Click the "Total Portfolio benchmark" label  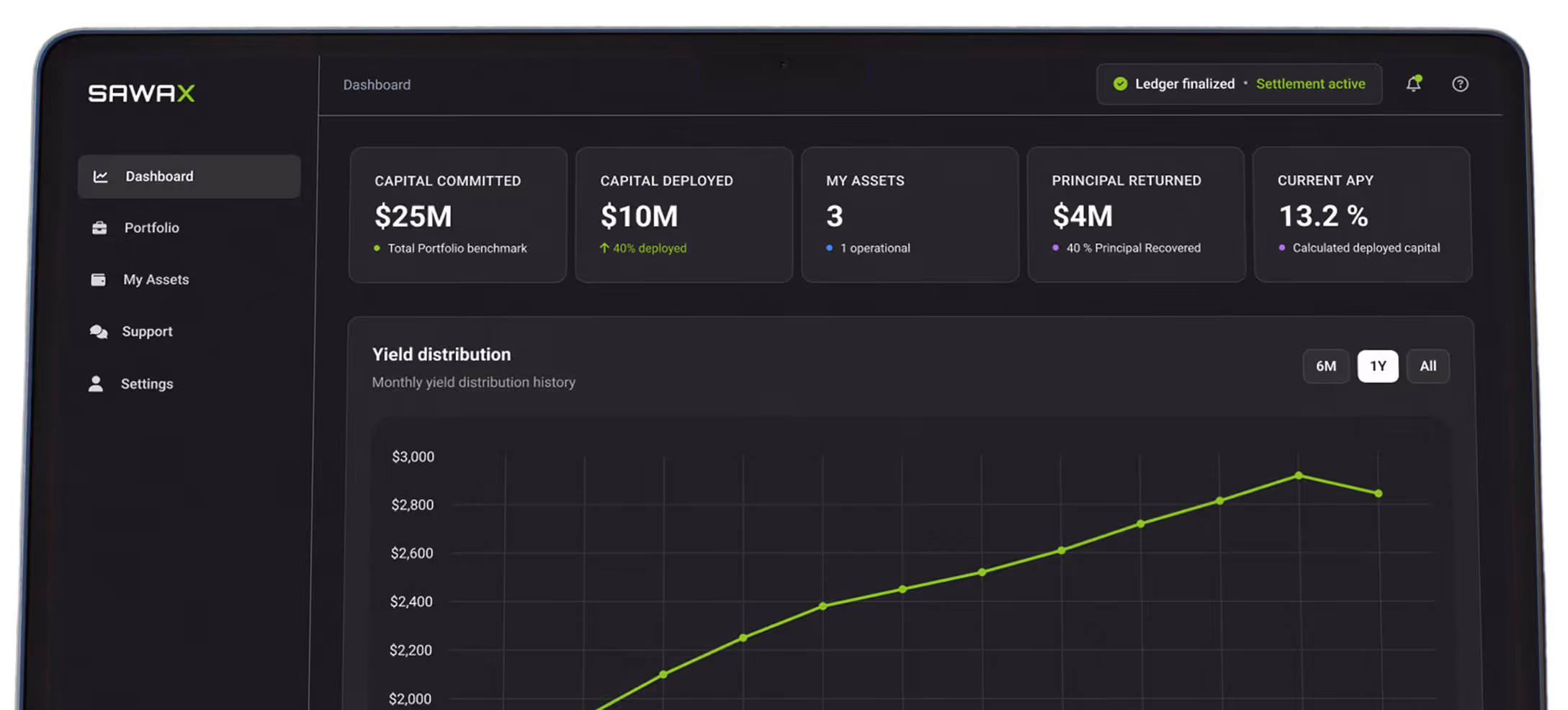(x=457, y=248)
